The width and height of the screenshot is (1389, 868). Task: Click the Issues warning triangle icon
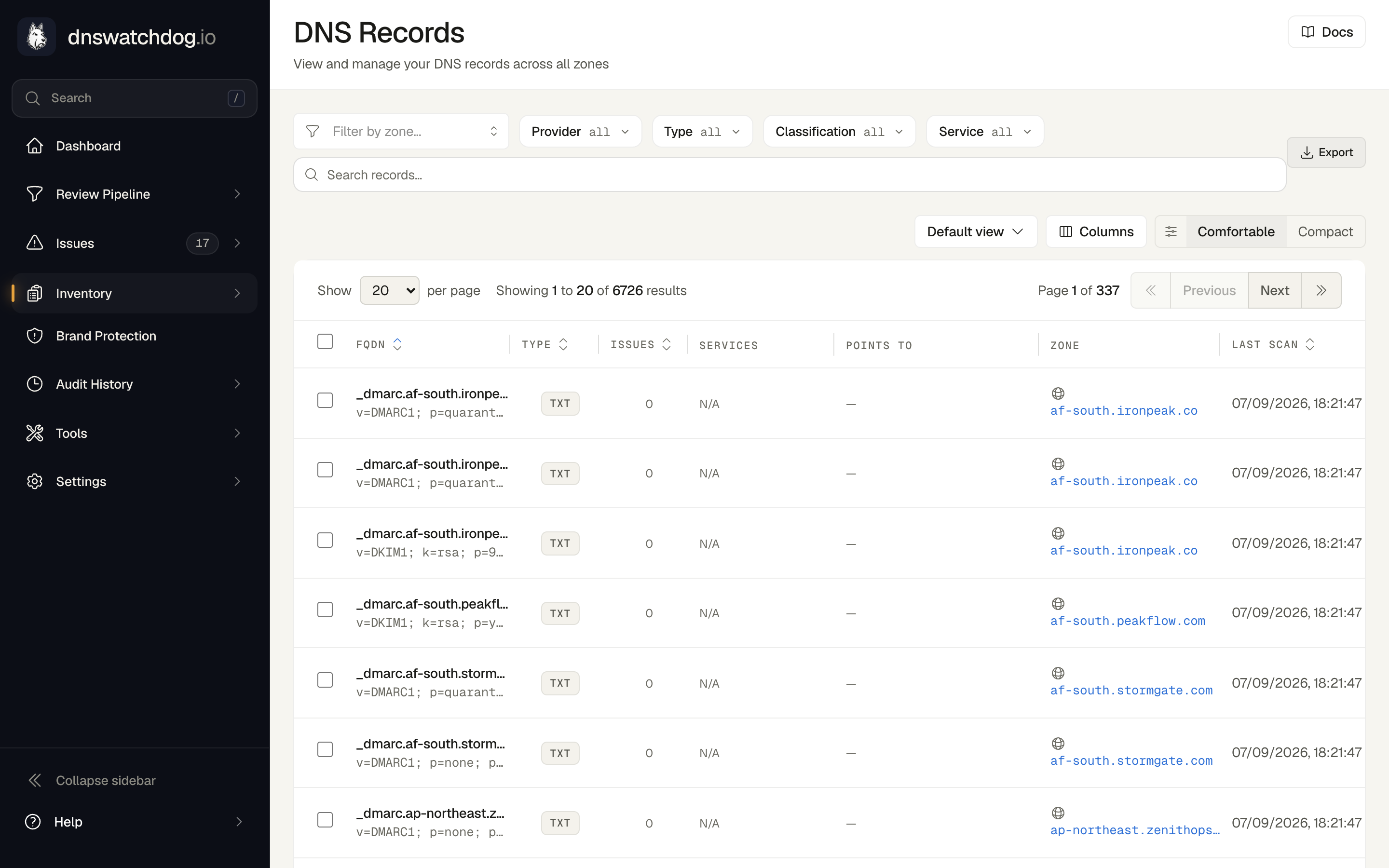pos(34,243)
